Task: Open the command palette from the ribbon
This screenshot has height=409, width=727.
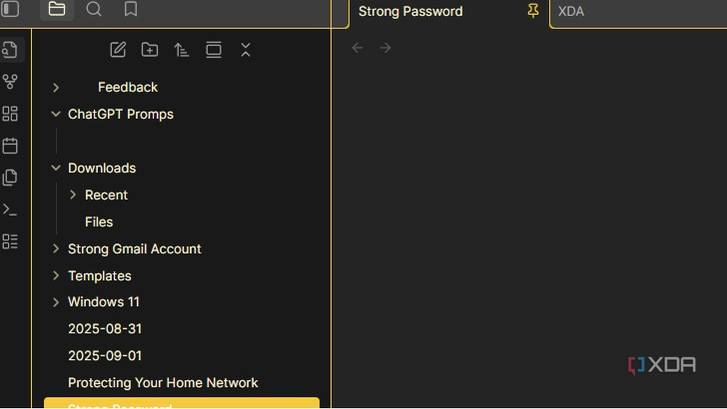Action: point(10,210)
